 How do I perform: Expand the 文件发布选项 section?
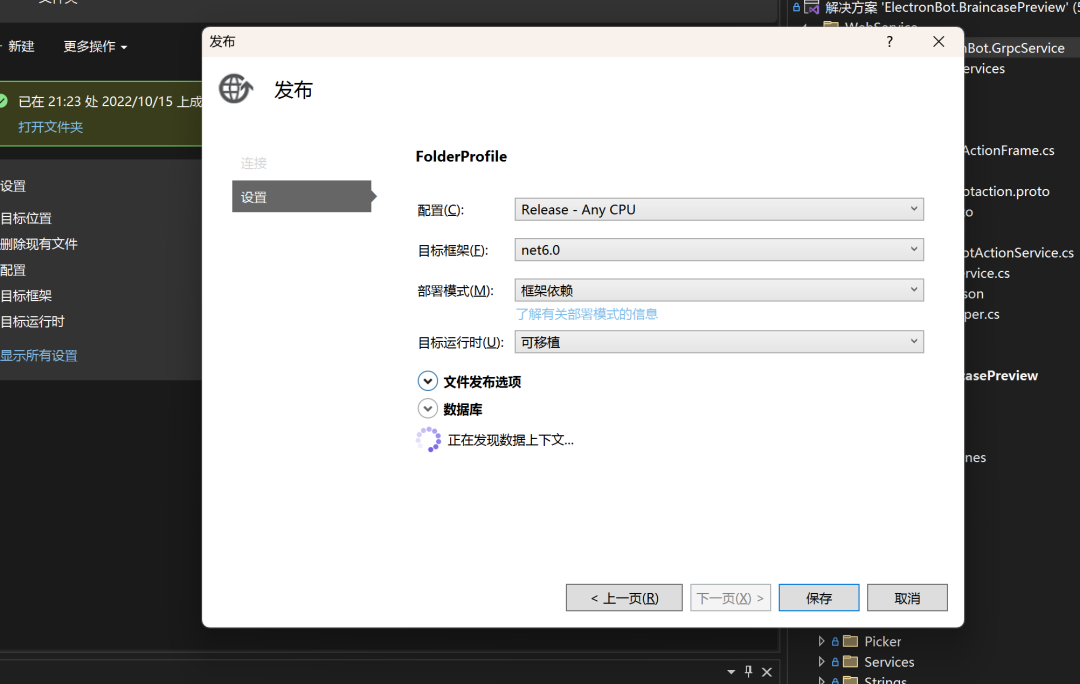click(x=428, y=381)
